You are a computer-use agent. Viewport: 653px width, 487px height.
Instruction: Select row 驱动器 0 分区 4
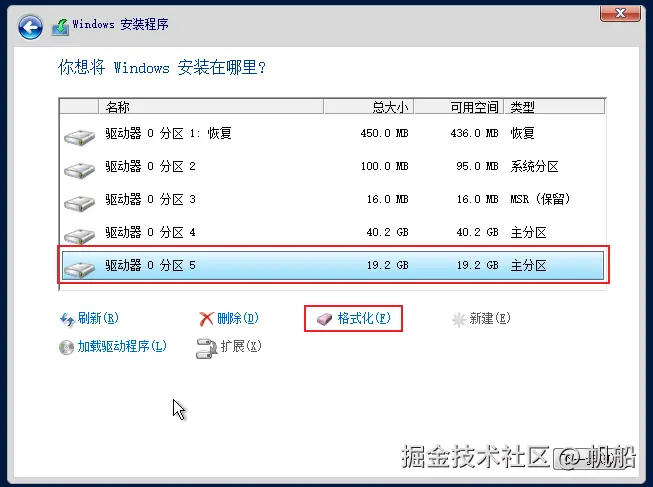tap(332, 232)
